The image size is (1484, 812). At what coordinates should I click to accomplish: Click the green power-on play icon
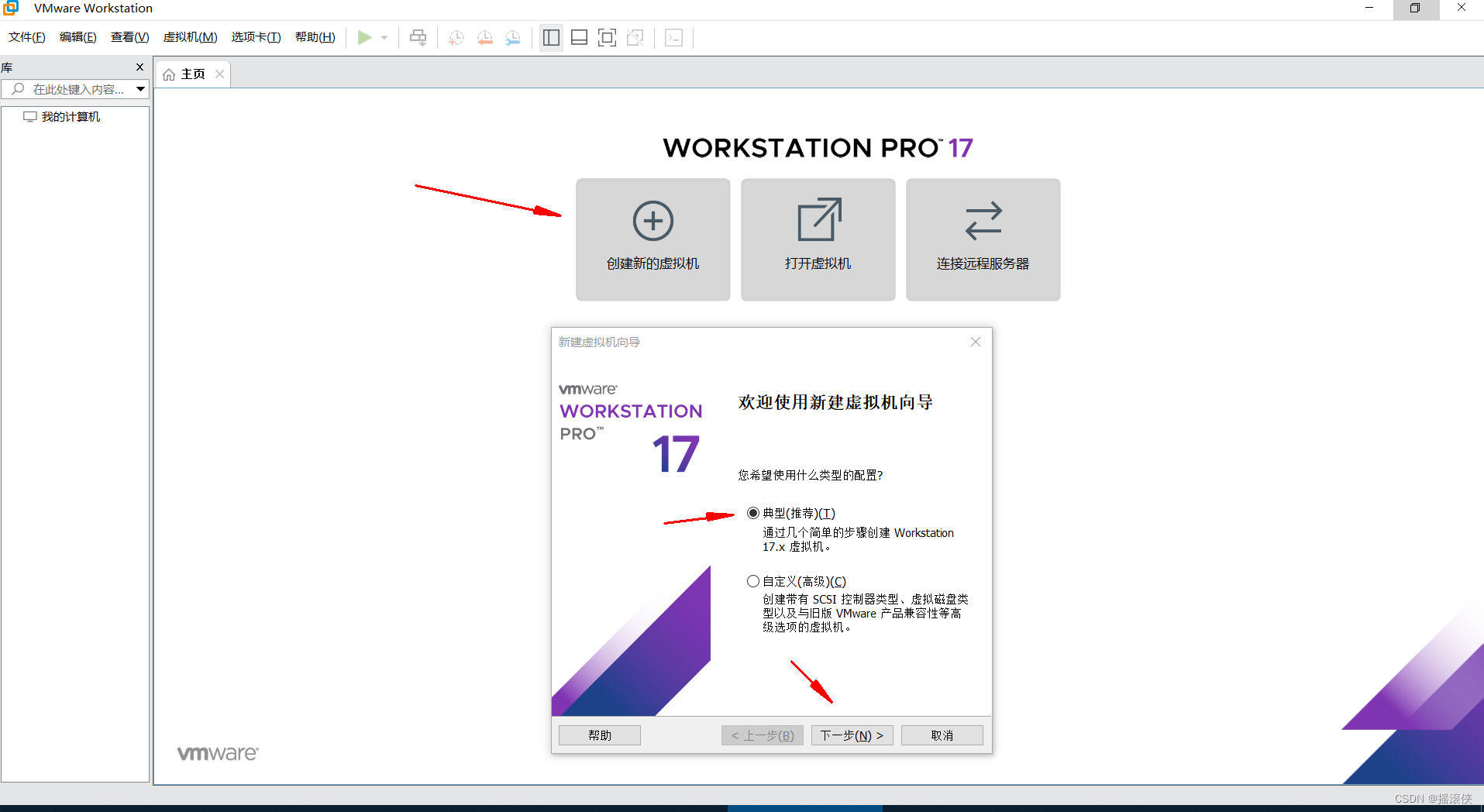[x=364, y=37]
